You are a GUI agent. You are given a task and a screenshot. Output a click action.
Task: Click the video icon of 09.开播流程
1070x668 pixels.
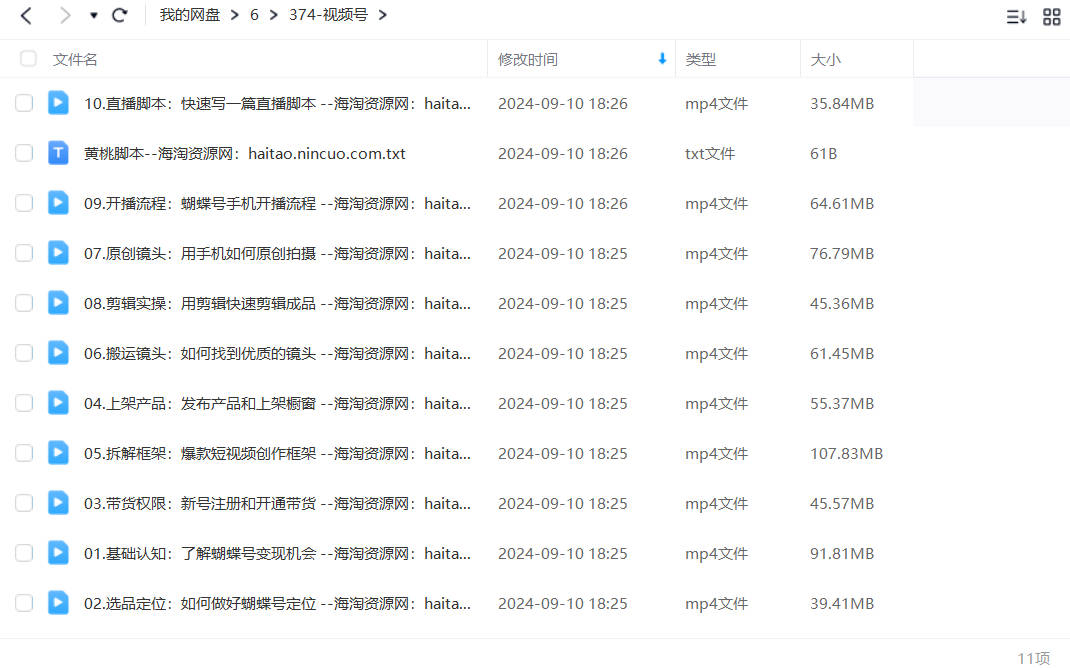tap(58, 203)
